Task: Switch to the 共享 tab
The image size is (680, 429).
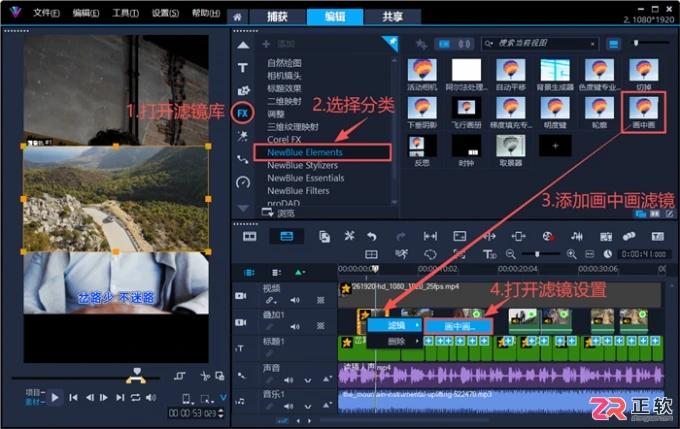Action: (x=392, y=17)
